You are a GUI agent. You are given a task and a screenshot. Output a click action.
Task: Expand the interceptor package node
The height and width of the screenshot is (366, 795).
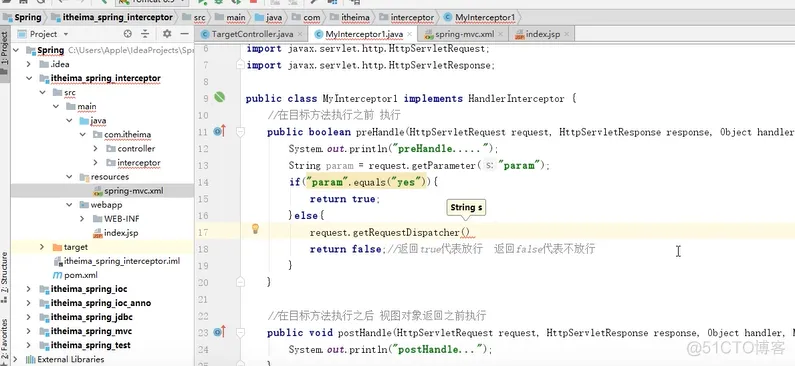95,163
